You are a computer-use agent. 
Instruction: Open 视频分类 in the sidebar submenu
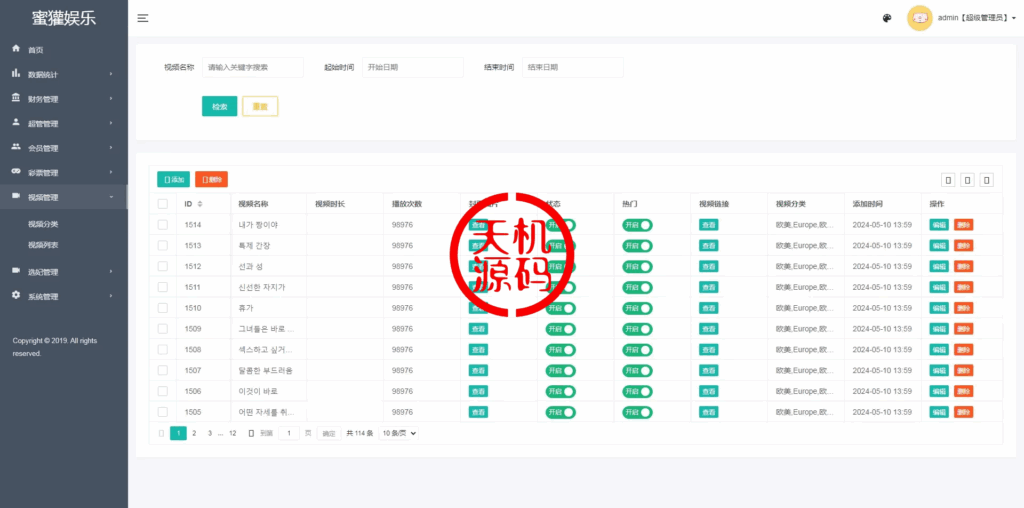click(x=43, y=224)
